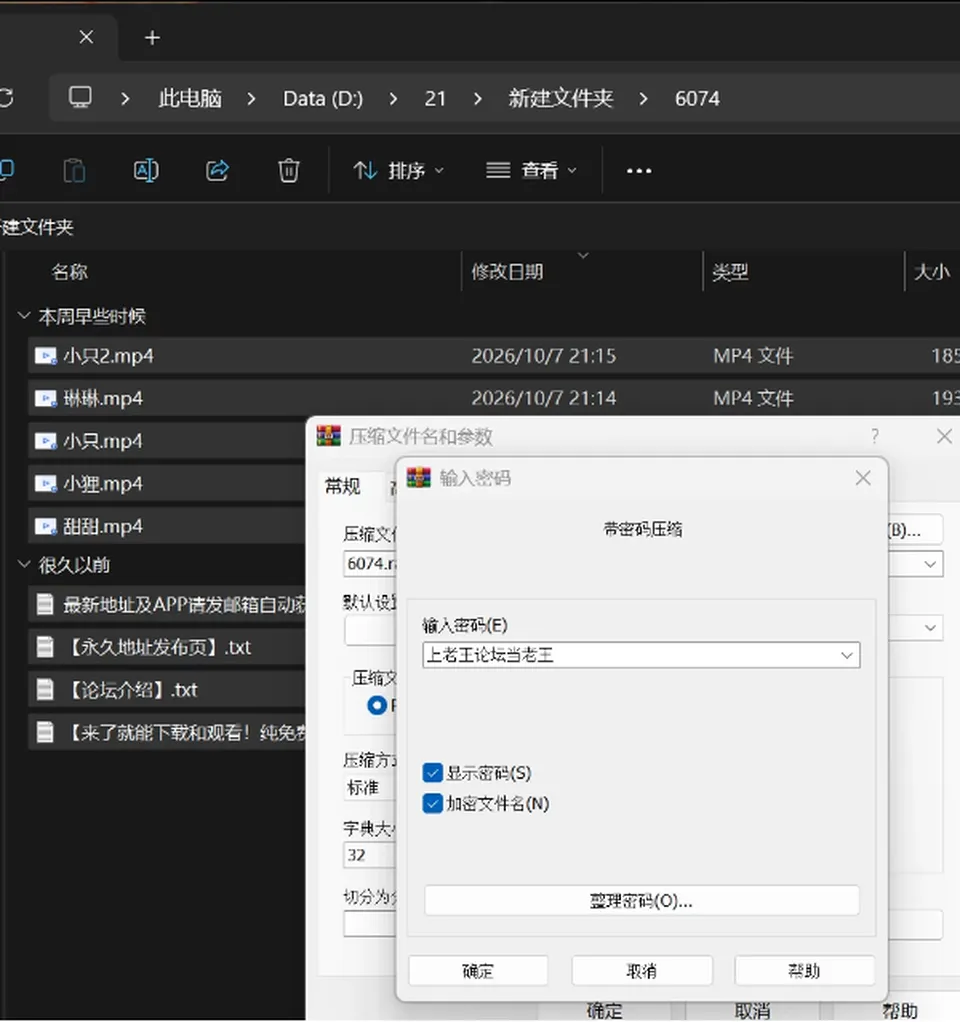This screenshot has height=1022, width=960.
Task: Select the 小只2.mp4 file icon
Action: (x=45, y=356)
